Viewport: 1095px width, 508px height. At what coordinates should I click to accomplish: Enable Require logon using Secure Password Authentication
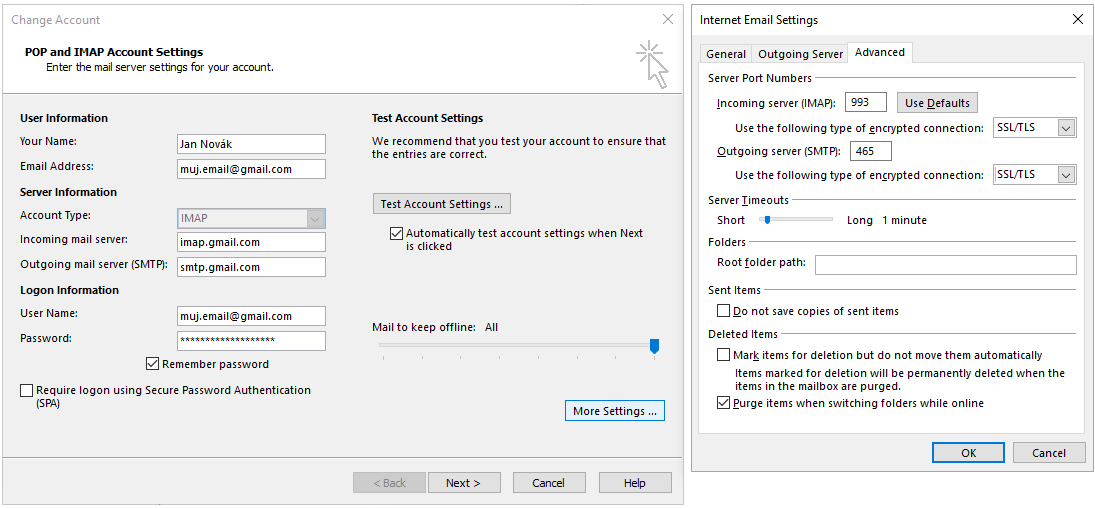[x=27, y=390]
